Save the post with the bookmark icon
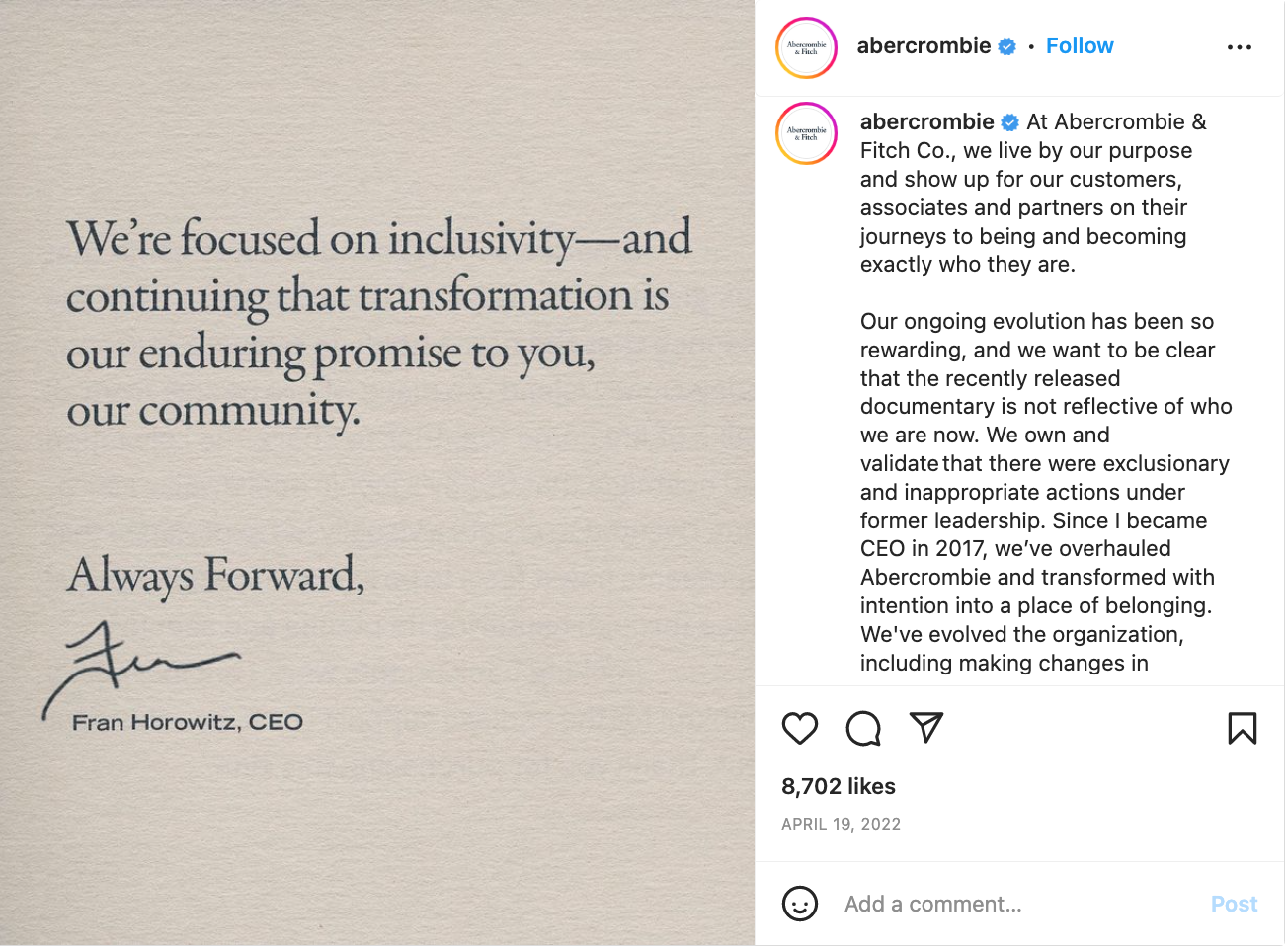Viewport: 1286px width, 952px height. 1243,728
